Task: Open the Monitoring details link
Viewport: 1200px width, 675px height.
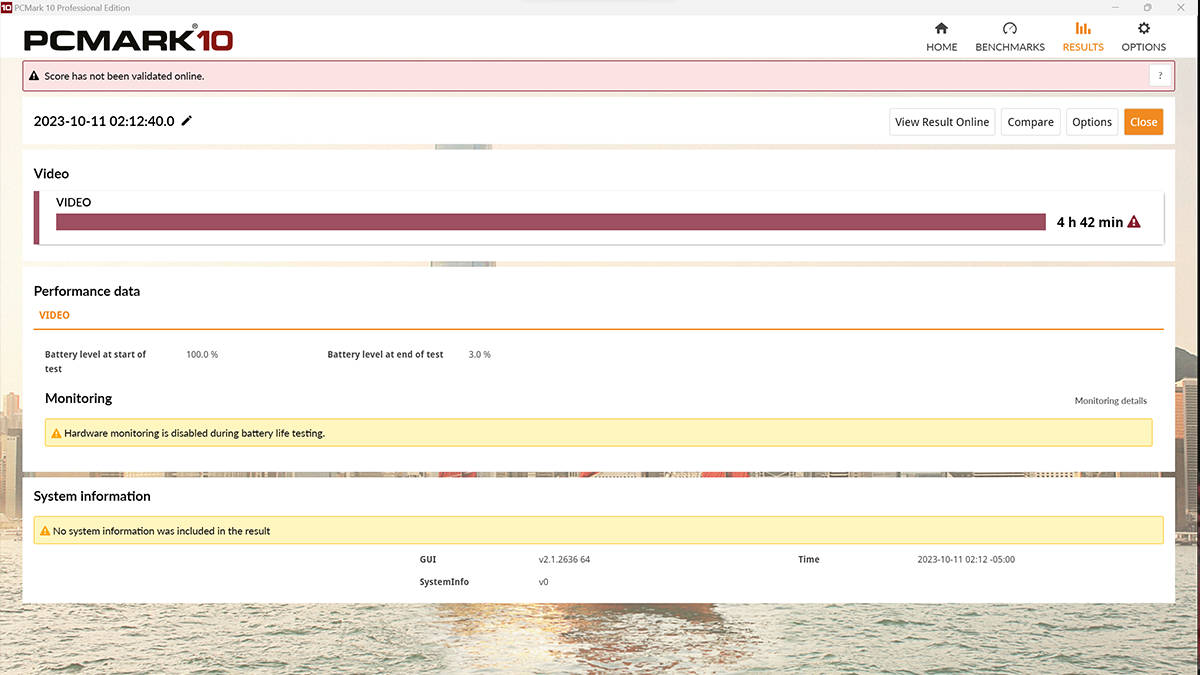Action: coord(1110,401)
